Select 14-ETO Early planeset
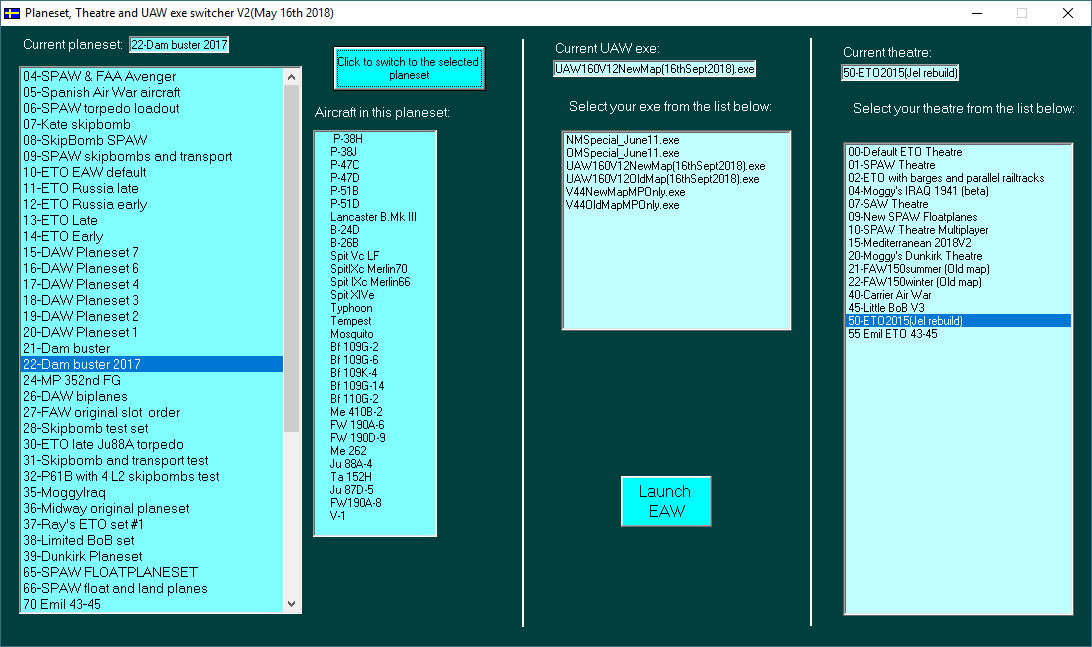 coord(152,236)
